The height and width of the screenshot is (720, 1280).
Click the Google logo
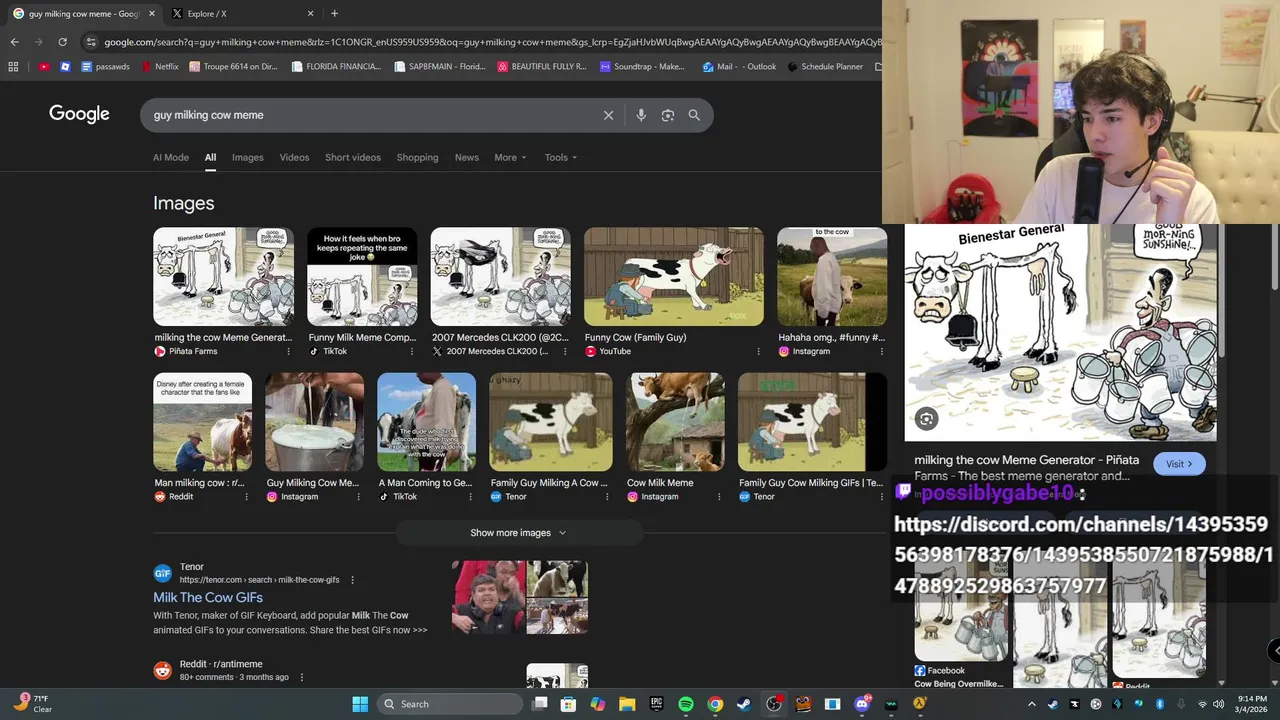tap(79, 114)
